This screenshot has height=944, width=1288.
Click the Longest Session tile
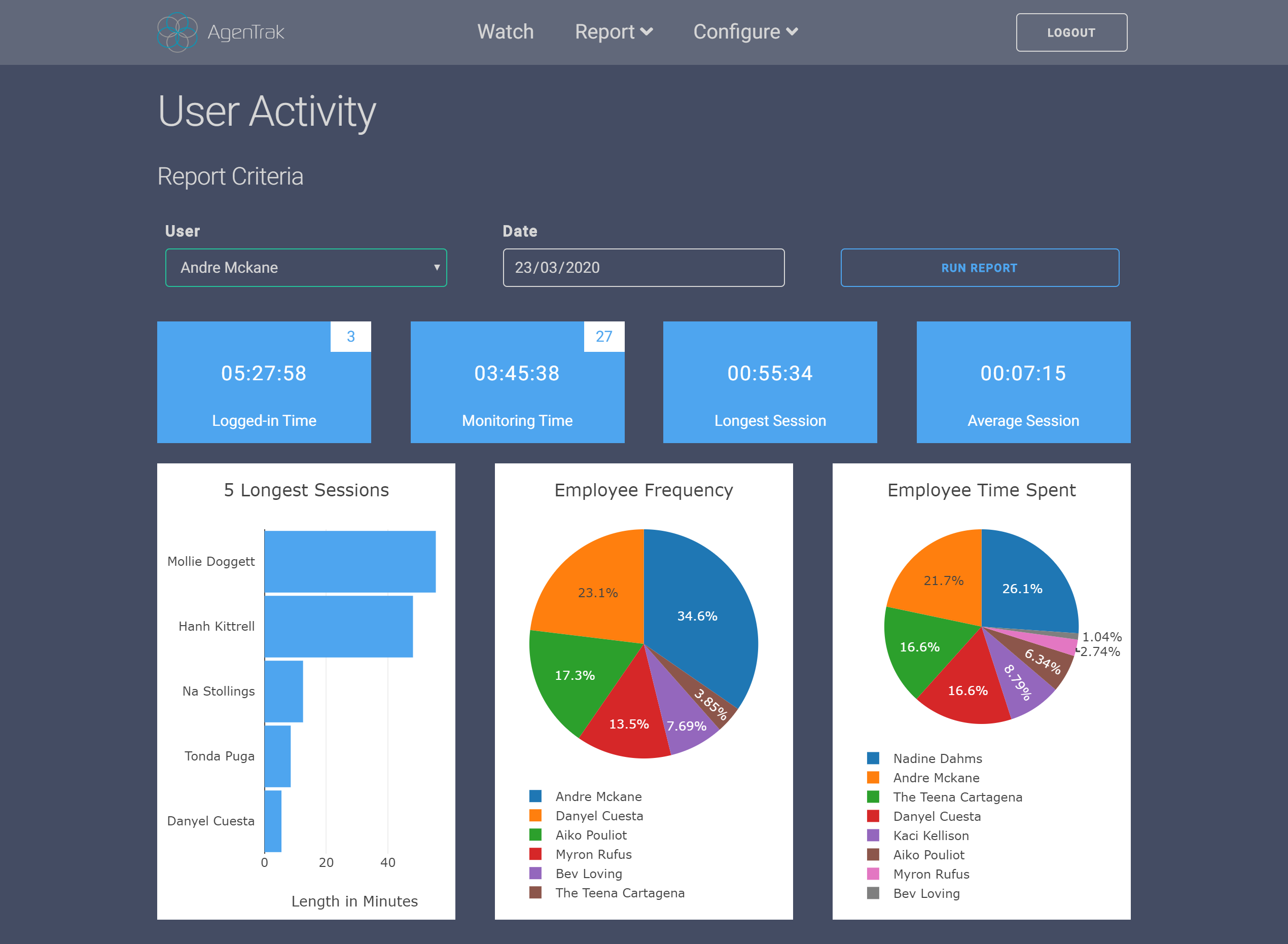[769, 382]
